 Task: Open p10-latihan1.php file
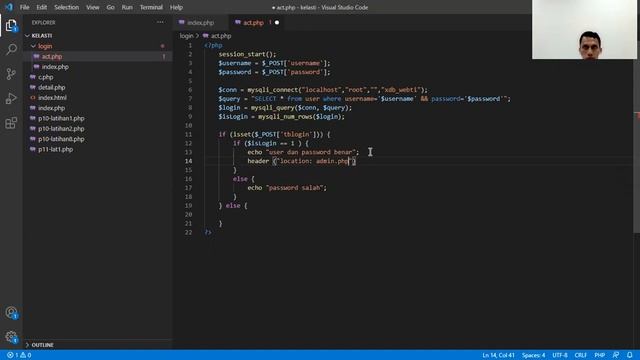click(x=61, y=118)
